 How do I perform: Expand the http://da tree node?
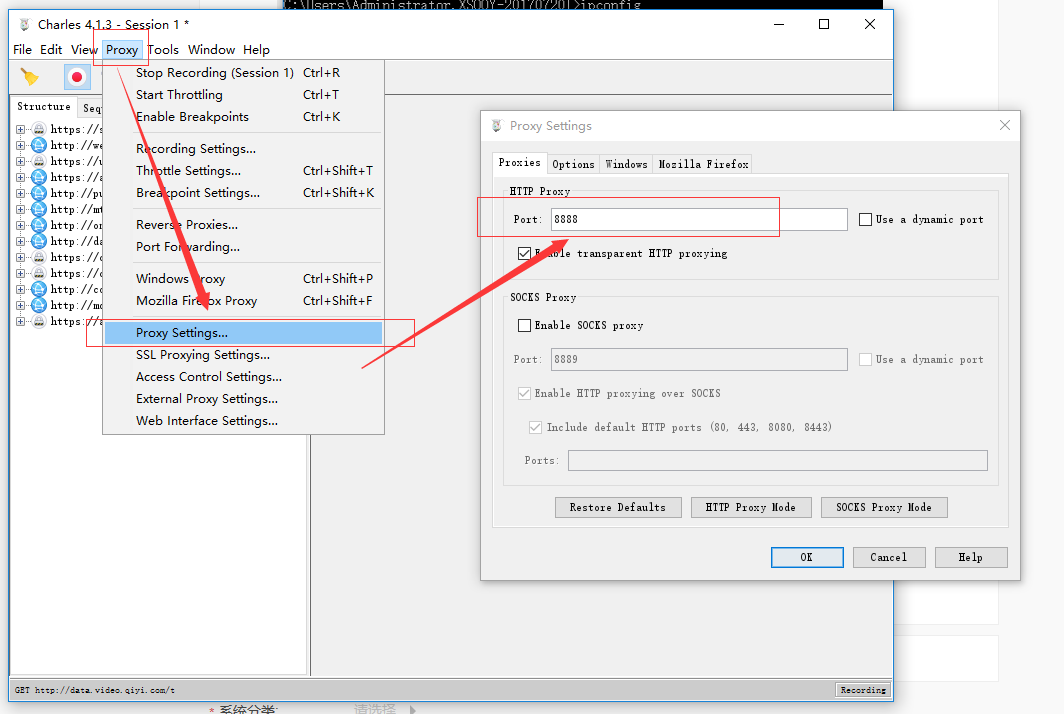coord(20,241)
